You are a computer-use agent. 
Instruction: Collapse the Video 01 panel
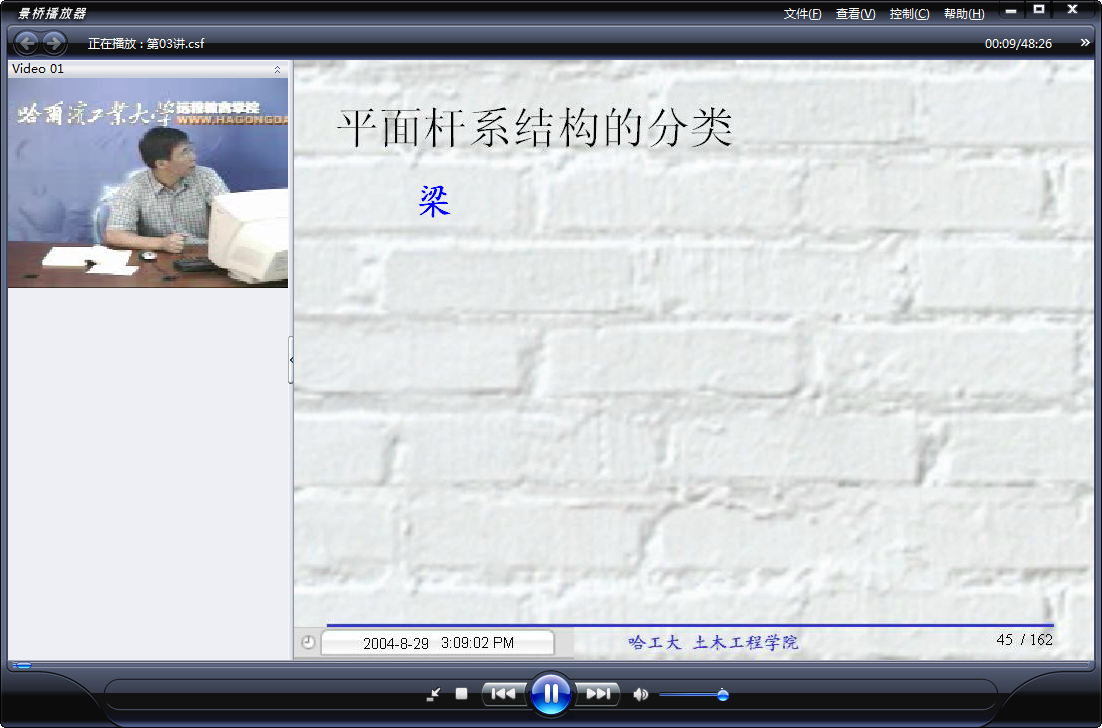(277, 69)
